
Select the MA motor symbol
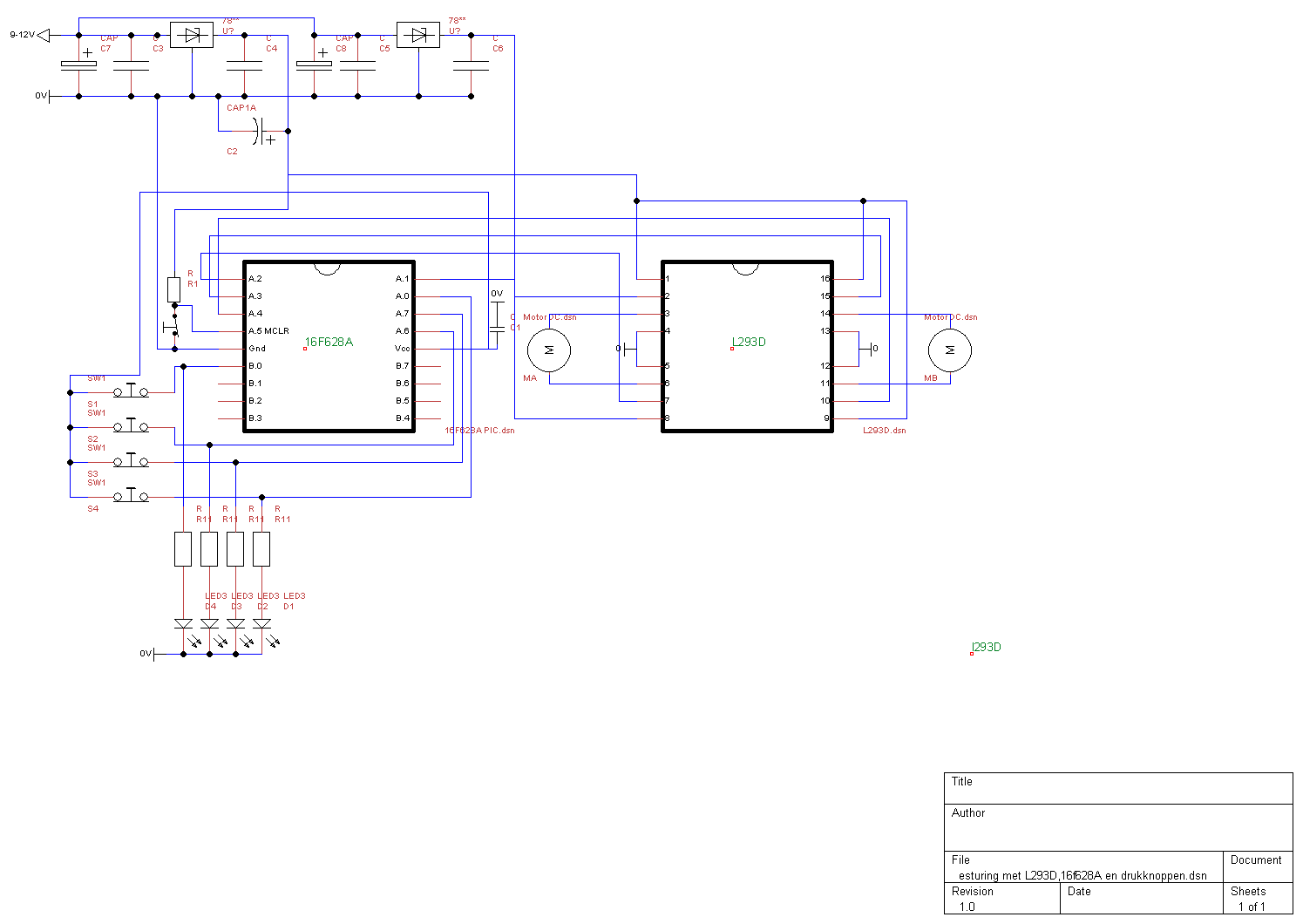[549, 350]
